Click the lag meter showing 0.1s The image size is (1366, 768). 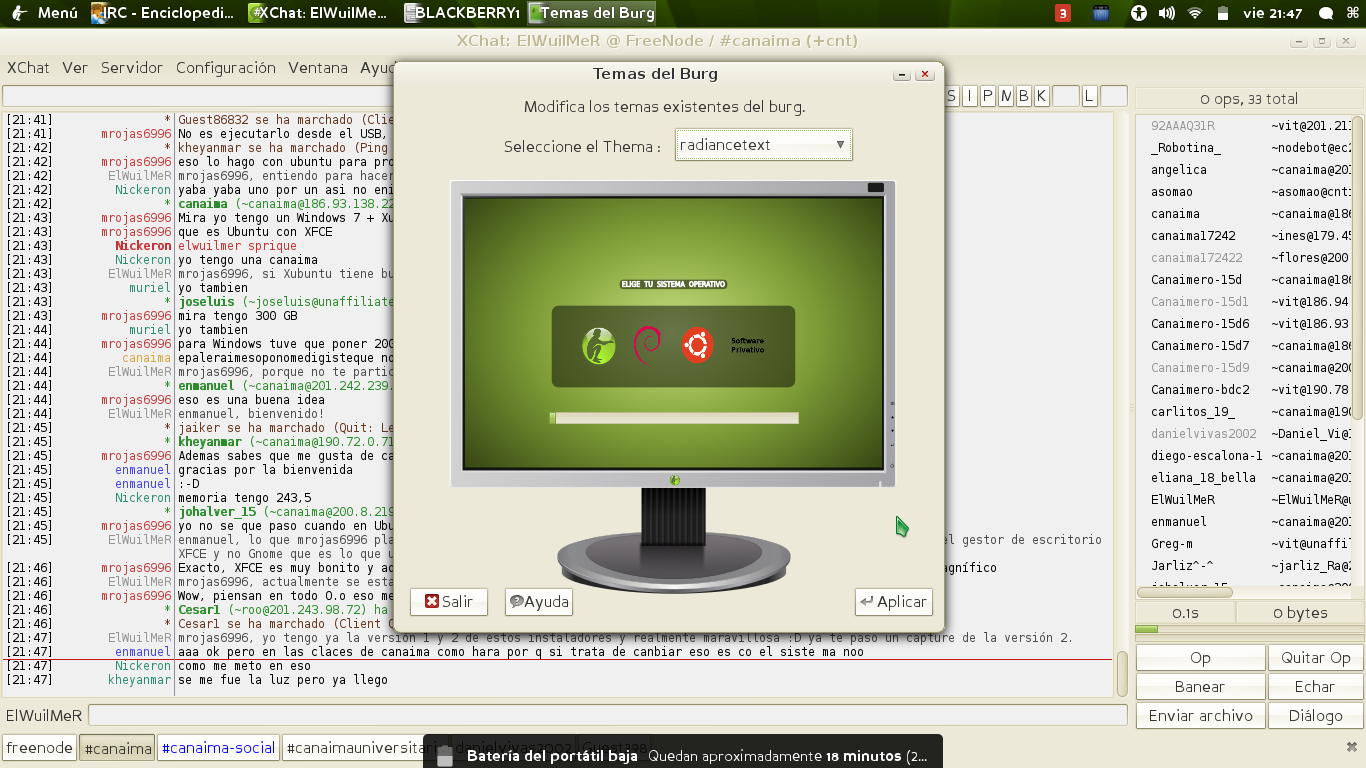point(1186,613)
